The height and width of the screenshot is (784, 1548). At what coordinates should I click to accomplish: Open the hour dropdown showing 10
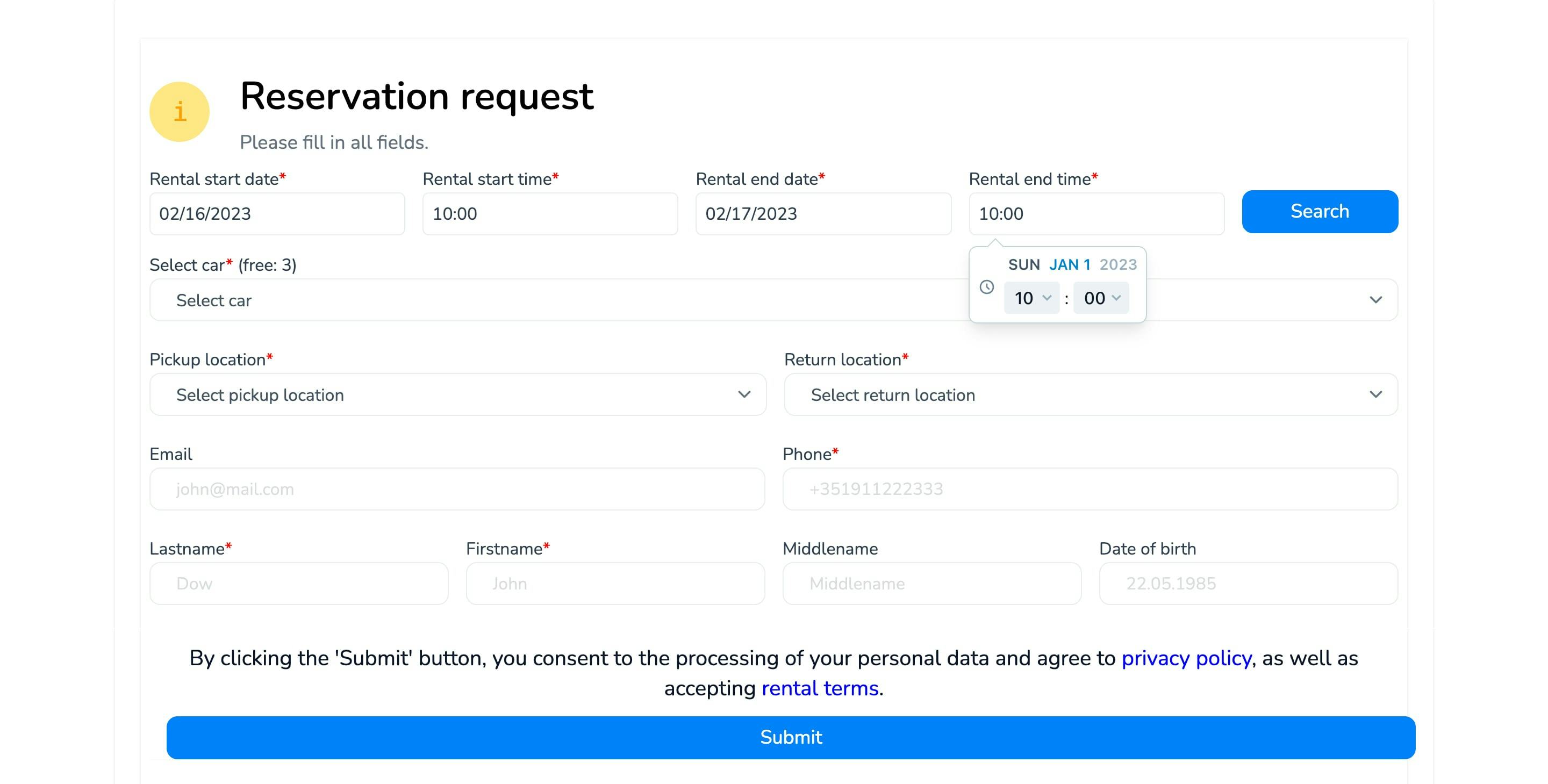[1032, 298]
